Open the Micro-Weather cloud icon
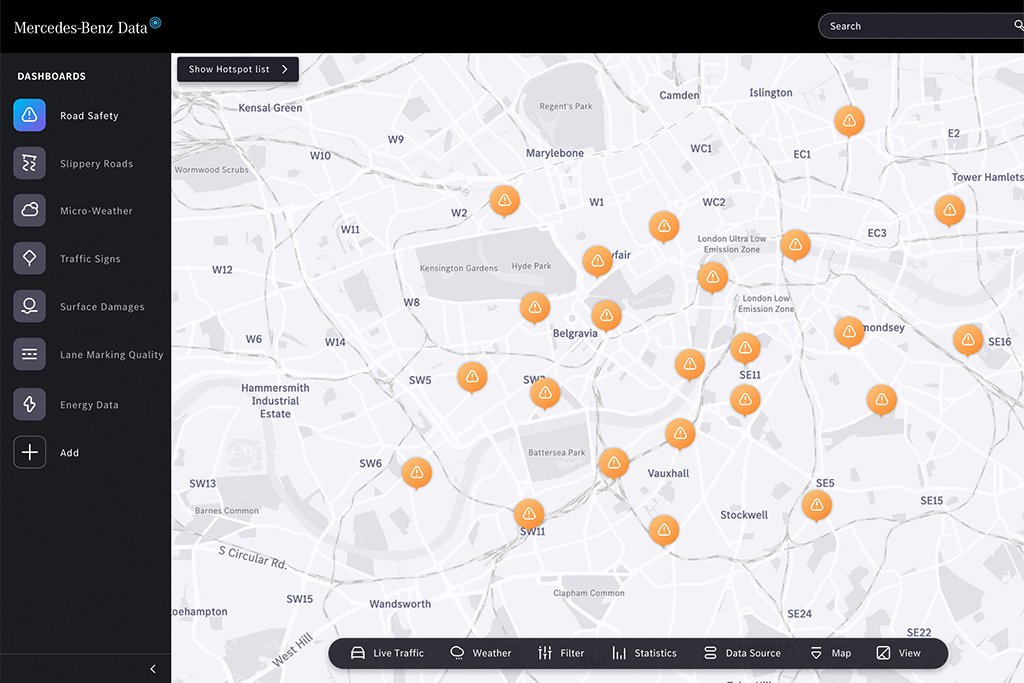The width and height of the screenshot is (1024, 683). [29, 210]
